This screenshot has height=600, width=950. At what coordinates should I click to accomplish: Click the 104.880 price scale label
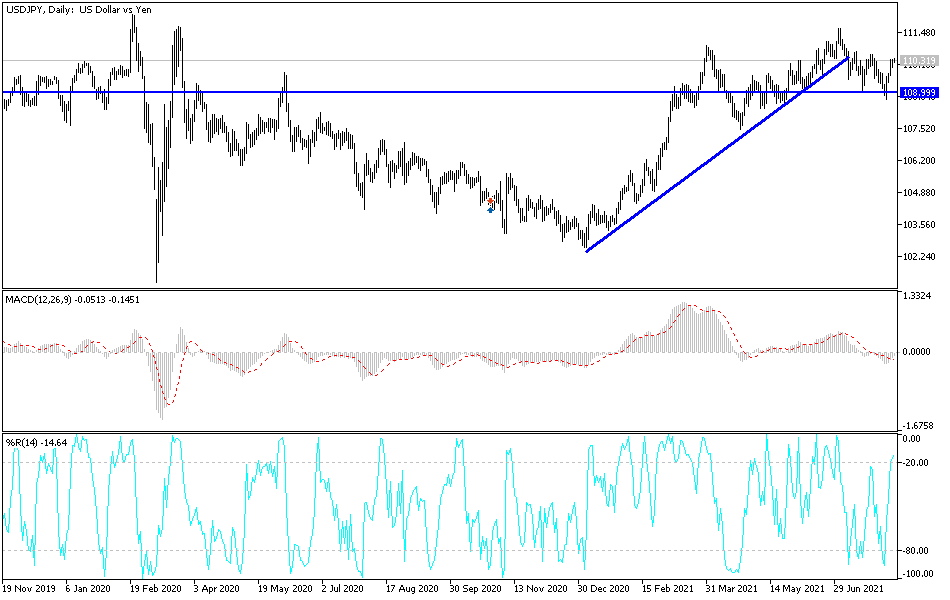tap(919, 193)
